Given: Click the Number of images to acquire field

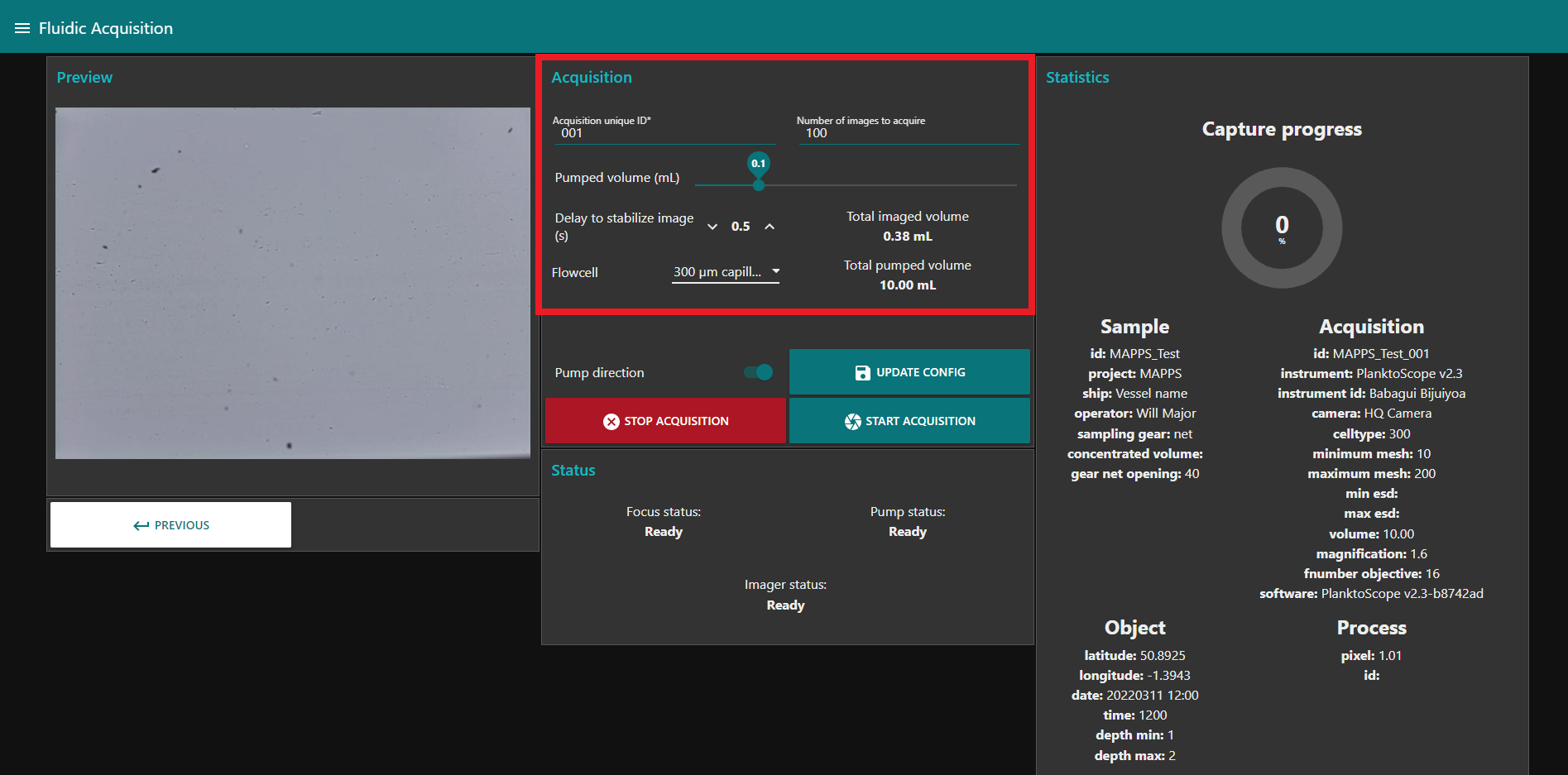Looking at the screenshot, I should tap(909, 133).
